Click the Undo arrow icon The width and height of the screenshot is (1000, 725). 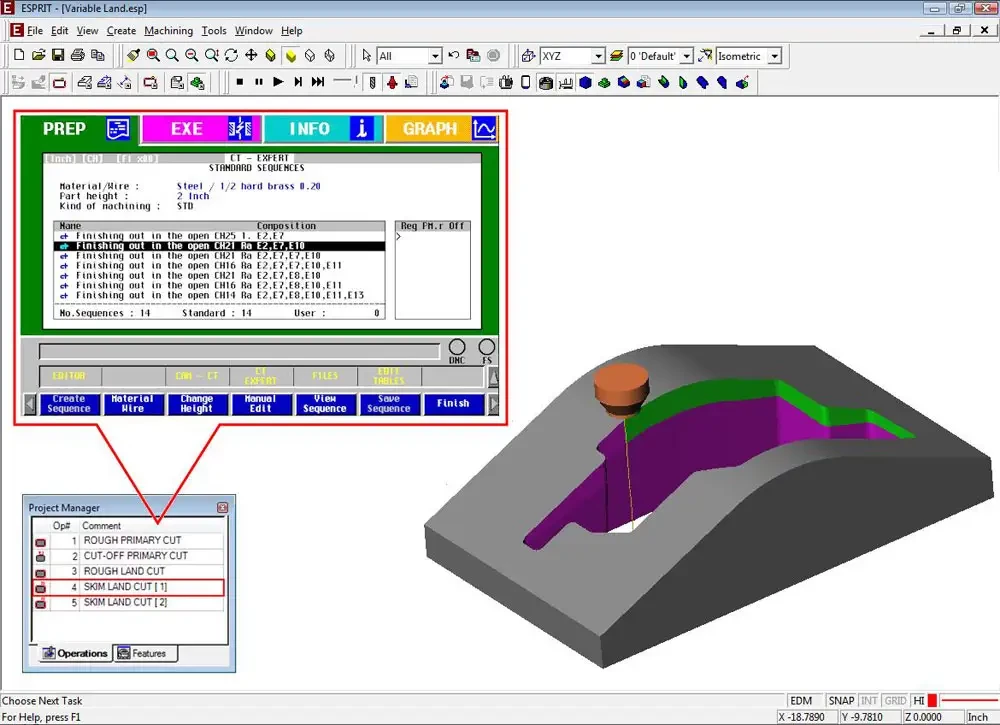coord(453,55)
